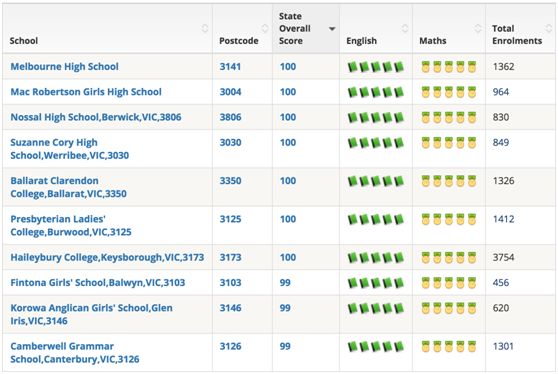
Task: Open Ballarat Clarendon College link
Action: 68,187
